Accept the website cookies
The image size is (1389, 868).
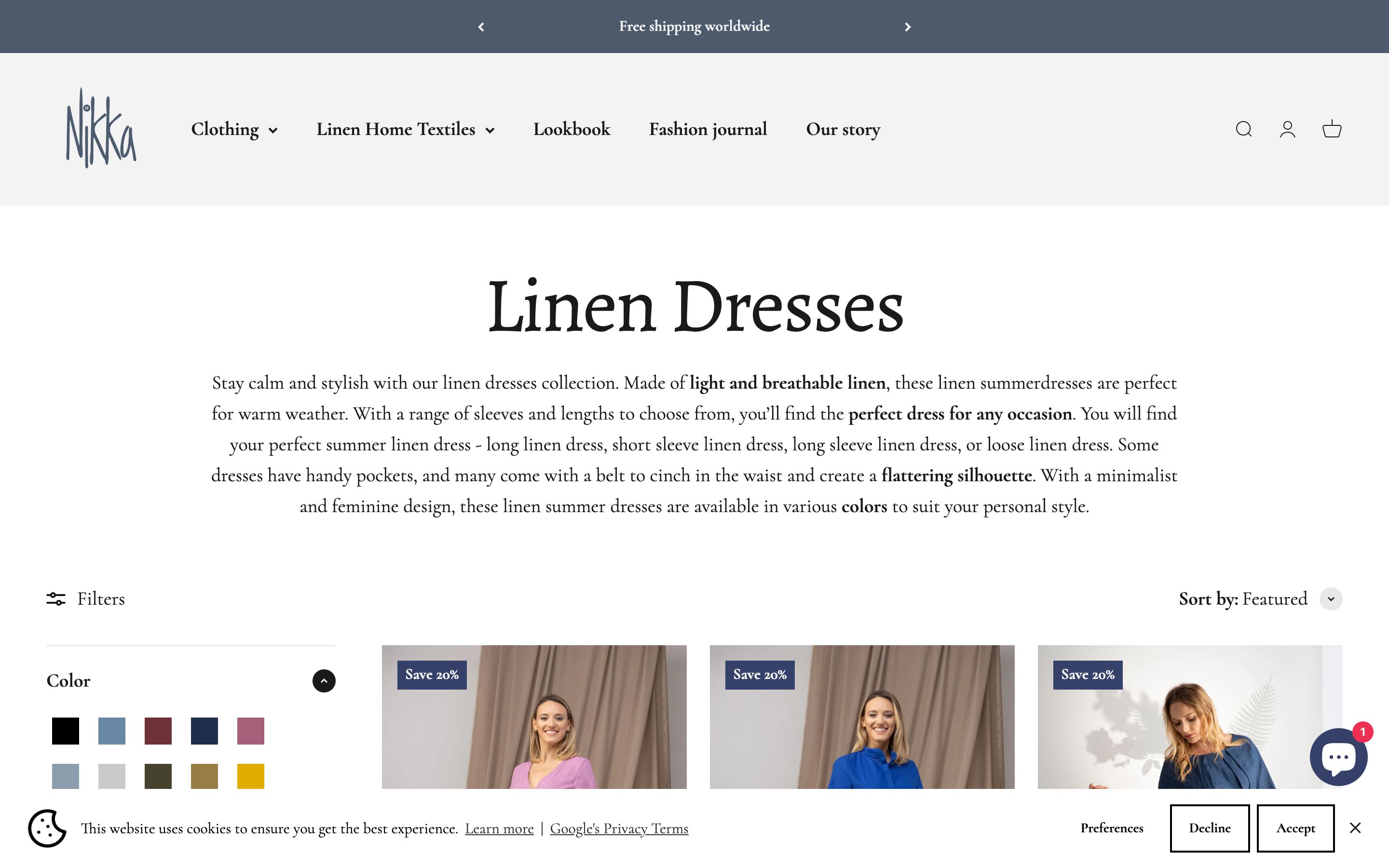click(1295, 828)
